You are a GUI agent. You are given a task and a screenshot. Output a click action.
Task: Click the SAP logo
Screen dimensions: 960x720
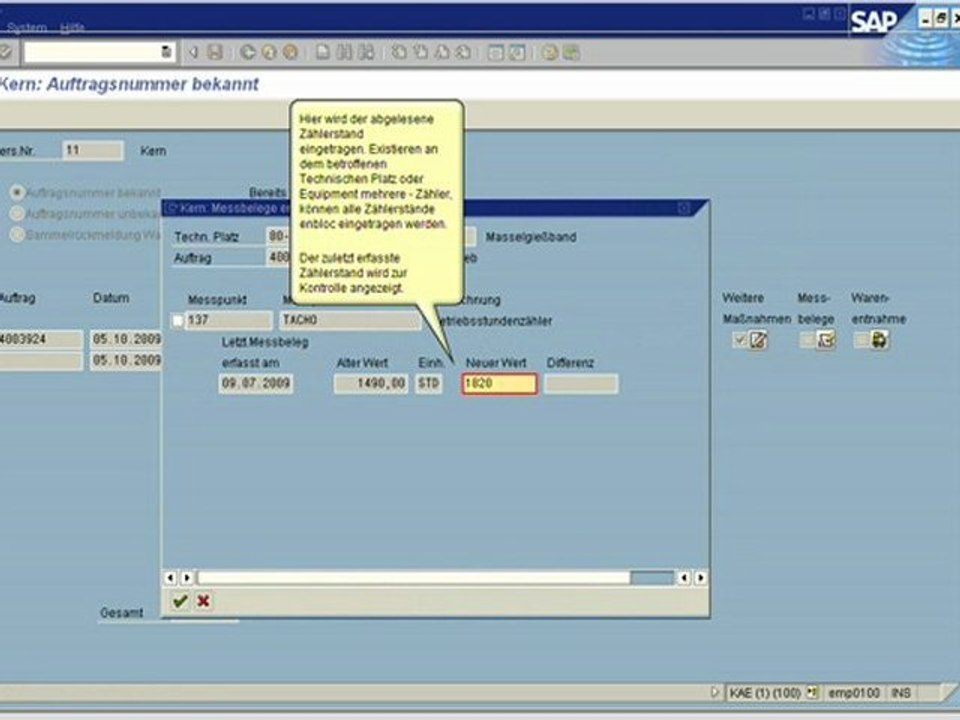873,22
